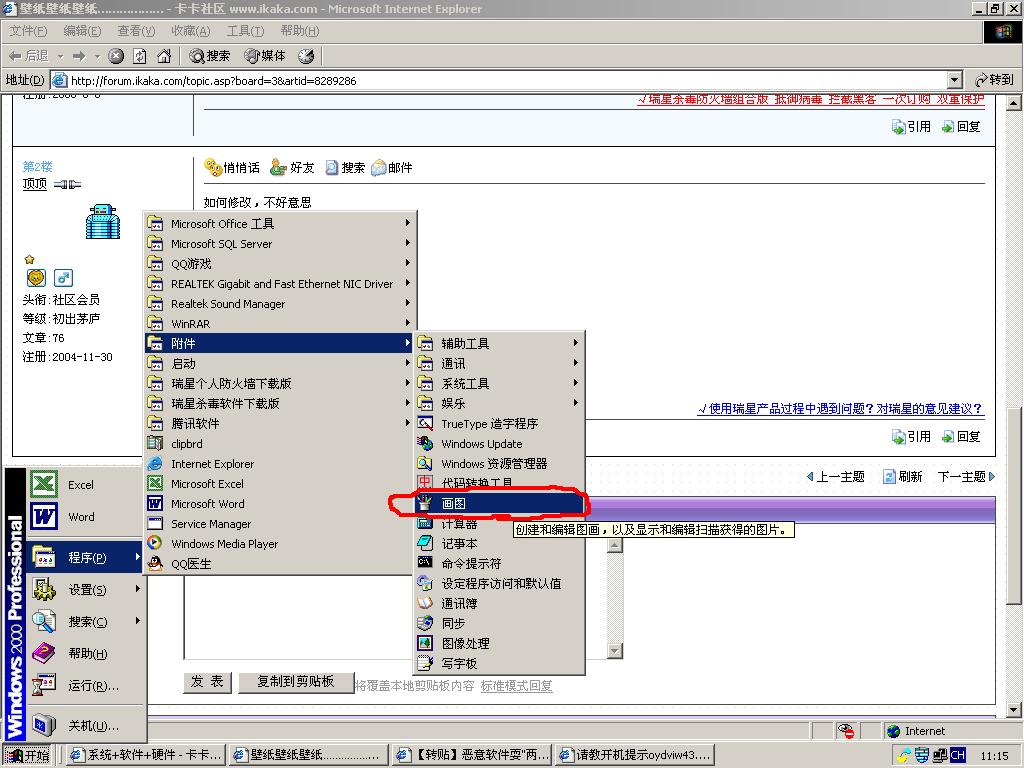Open the 搜索 toolbar button in IE

pyautogui.click(x=210, y=56)
